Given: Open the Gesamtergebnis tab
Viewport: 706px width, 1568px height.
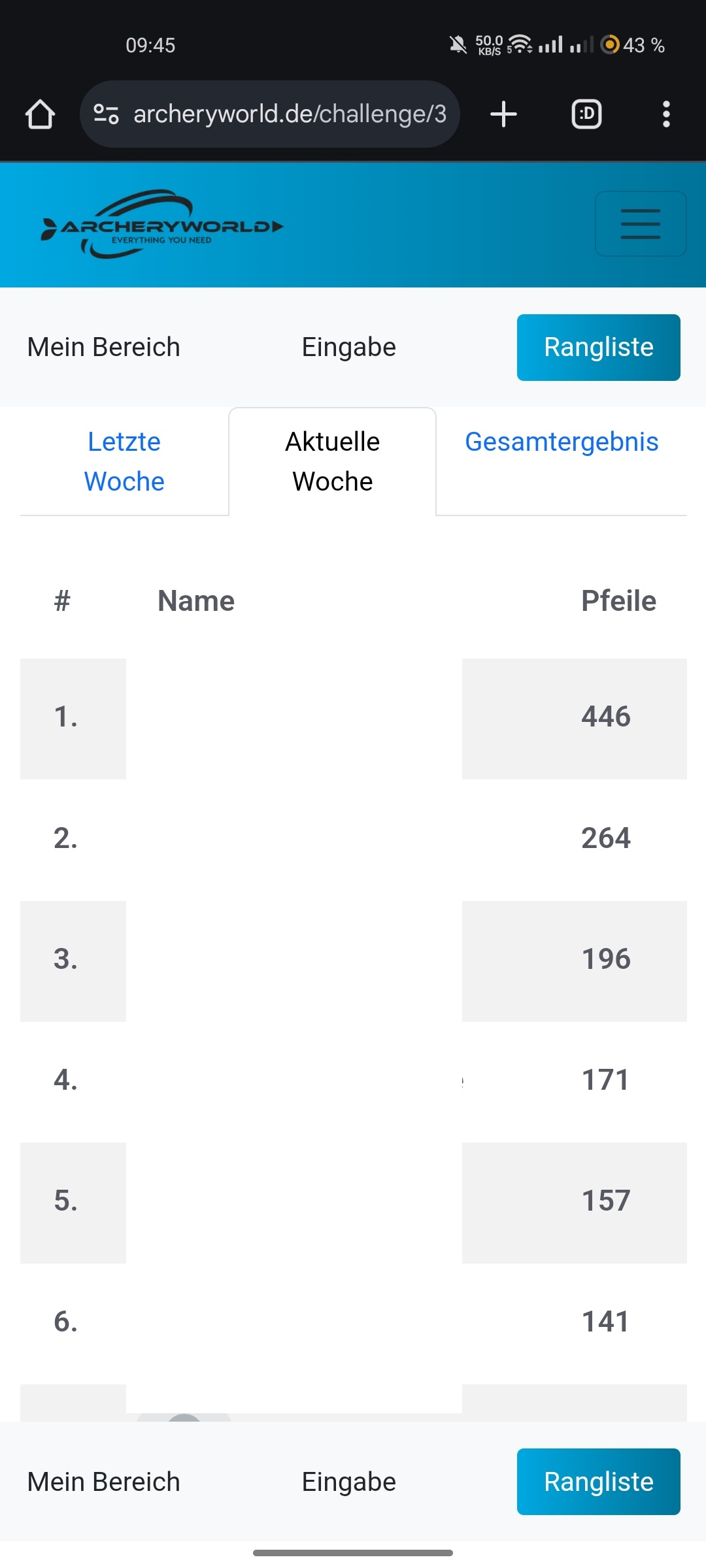Looking at the screenshot, I should [x=562, y=442].
